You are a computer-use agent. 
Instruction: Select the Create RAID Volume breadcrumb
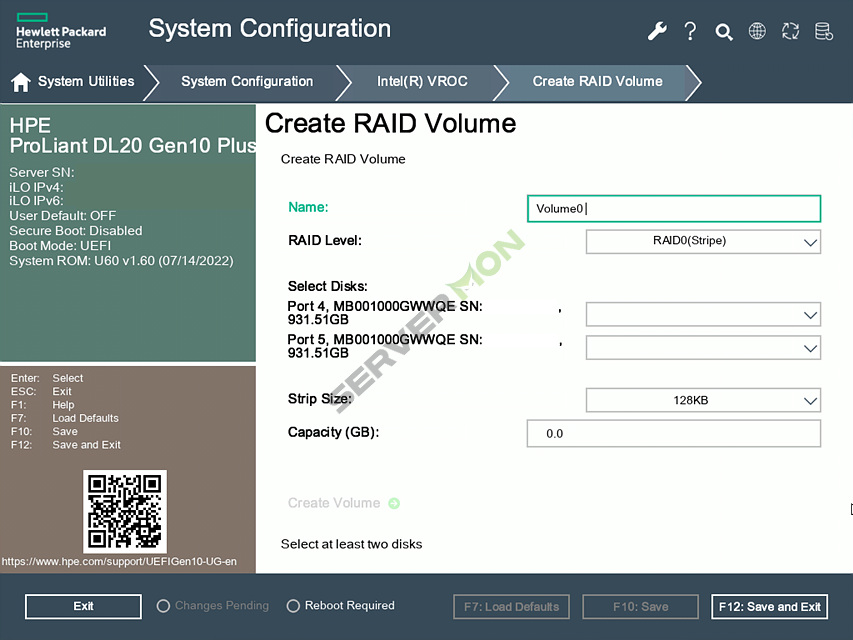point(597,81)
